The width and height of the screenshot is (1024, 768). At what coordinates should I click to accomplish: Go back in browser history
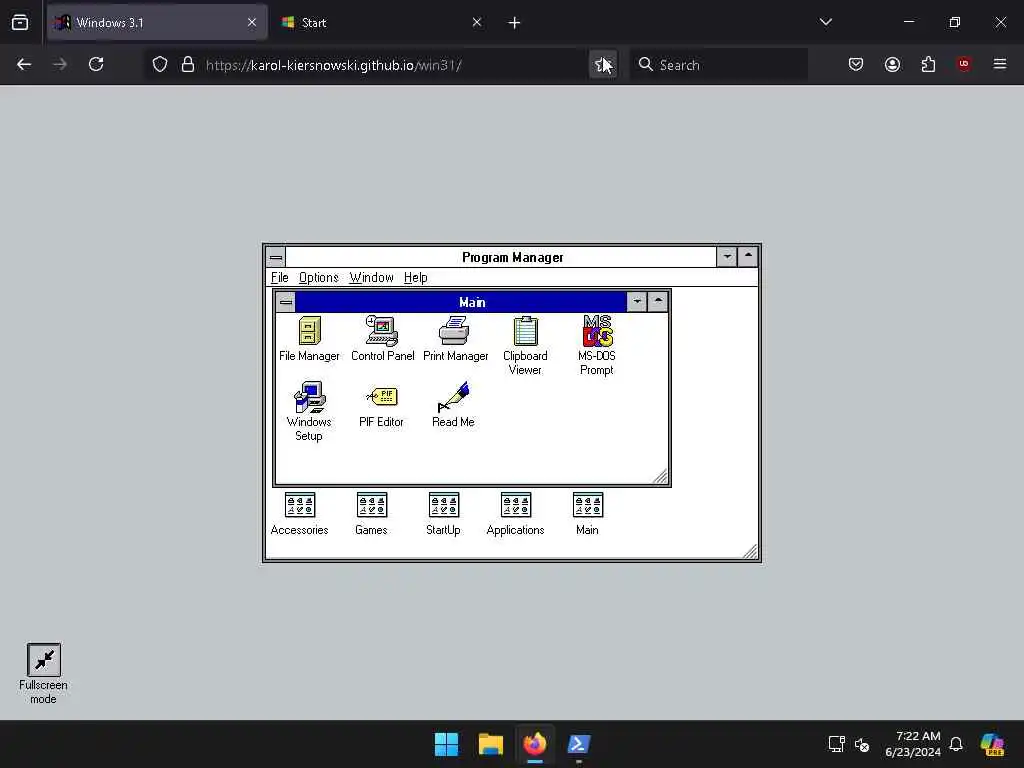(24, 64)
